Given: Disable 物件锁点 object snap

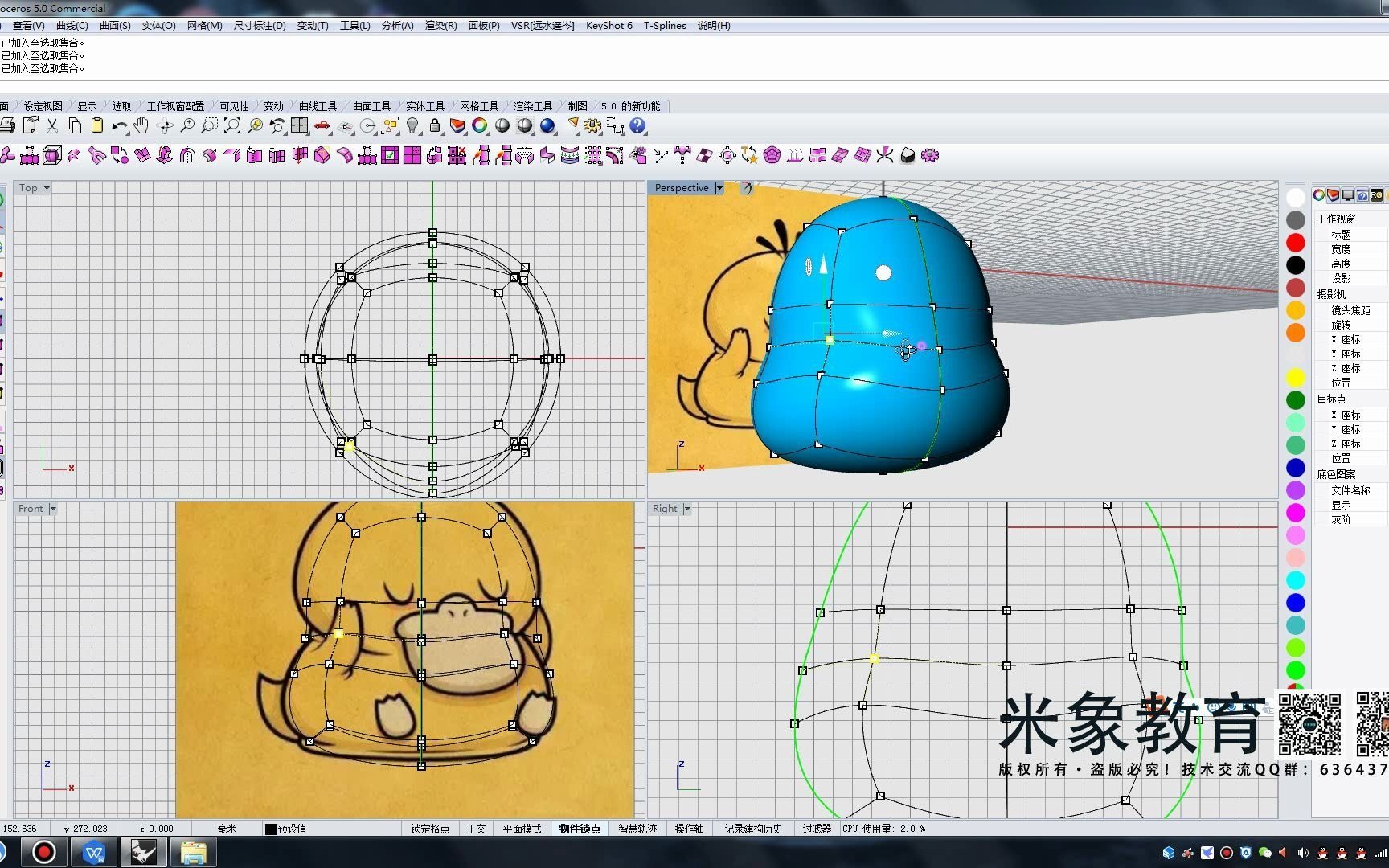Looking at the screenshot, I should point(580,828).
